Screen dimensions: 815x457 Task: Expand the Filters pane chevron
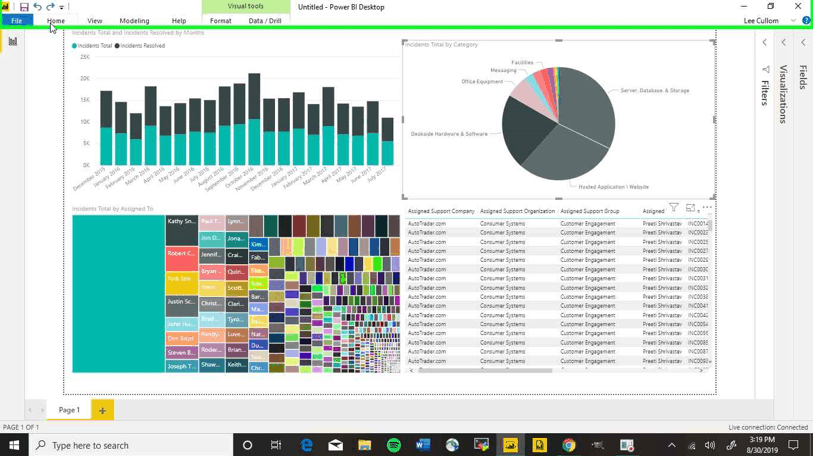coord(765,43)
